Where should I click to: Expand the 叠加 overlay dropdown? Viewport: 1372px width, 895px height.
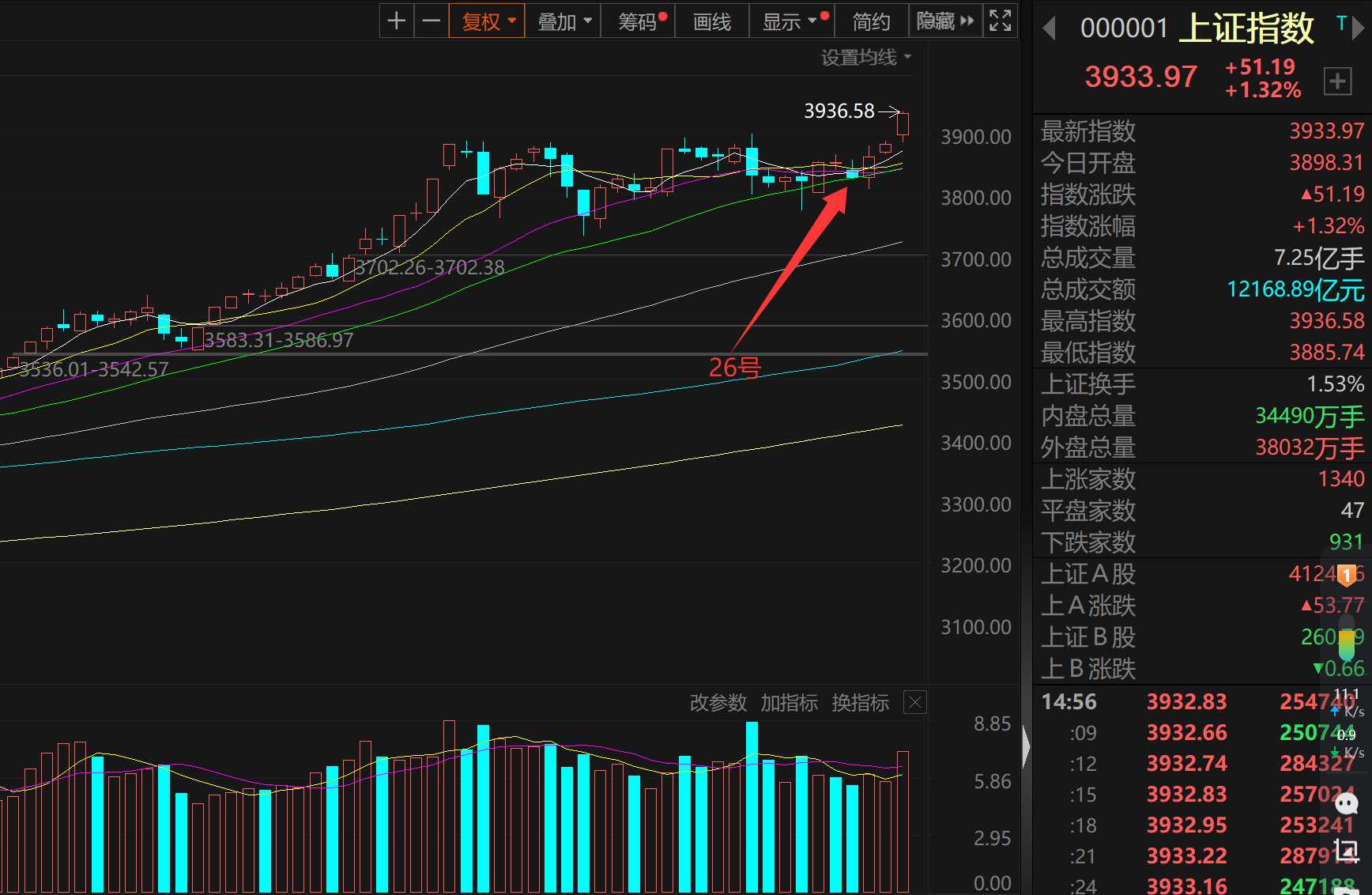click(x=563, y=21)
